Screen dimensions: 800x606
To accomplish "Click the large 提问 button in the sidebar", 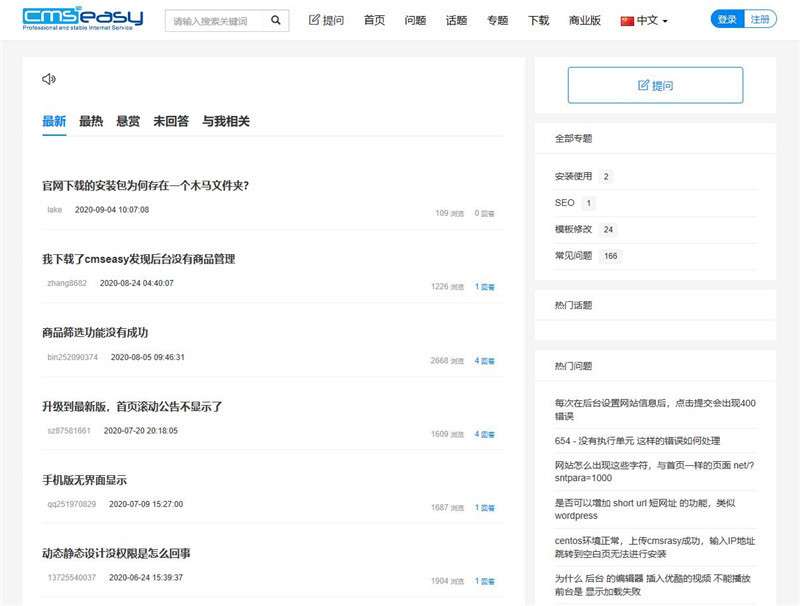I will (x=655, y=85).
